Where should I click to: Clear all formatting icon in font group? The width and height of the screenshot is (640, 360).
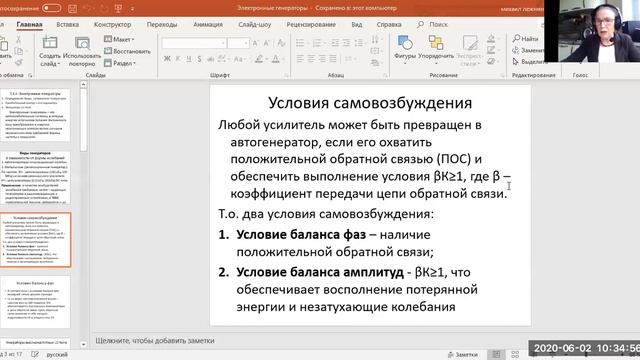(x=281, y=43)
